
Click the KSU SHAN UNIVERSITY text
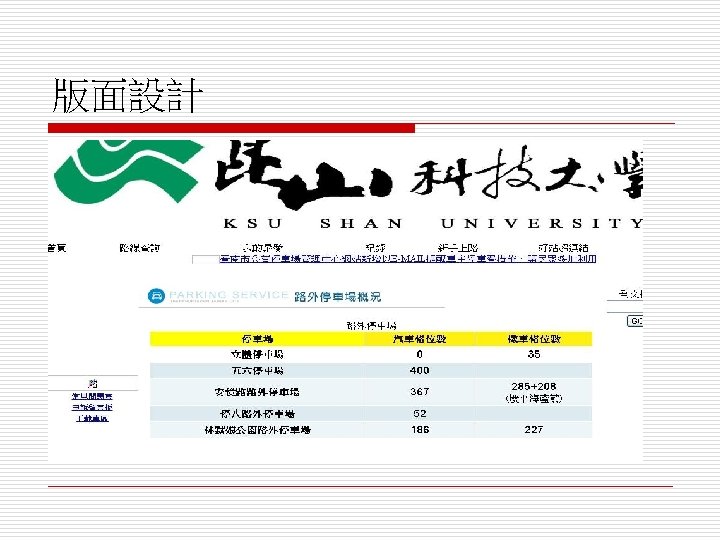(x=433, y=224)
